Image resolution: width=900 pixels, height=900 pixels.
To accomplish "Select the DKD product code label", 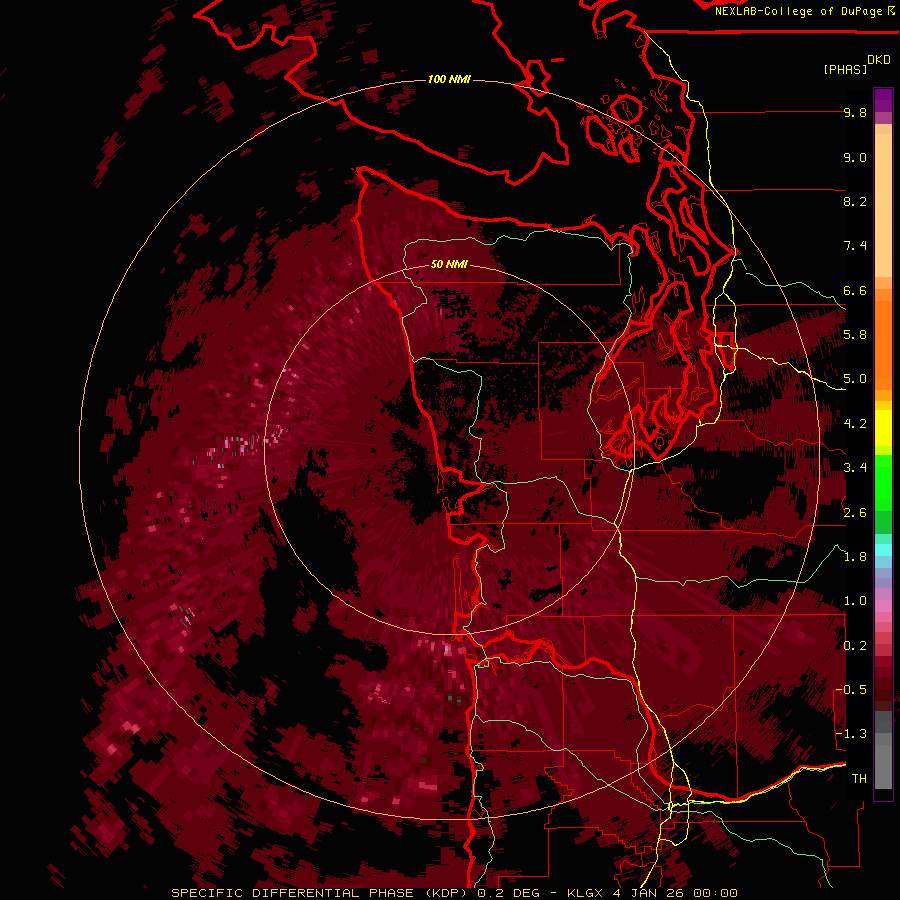I will pos(879,60).
